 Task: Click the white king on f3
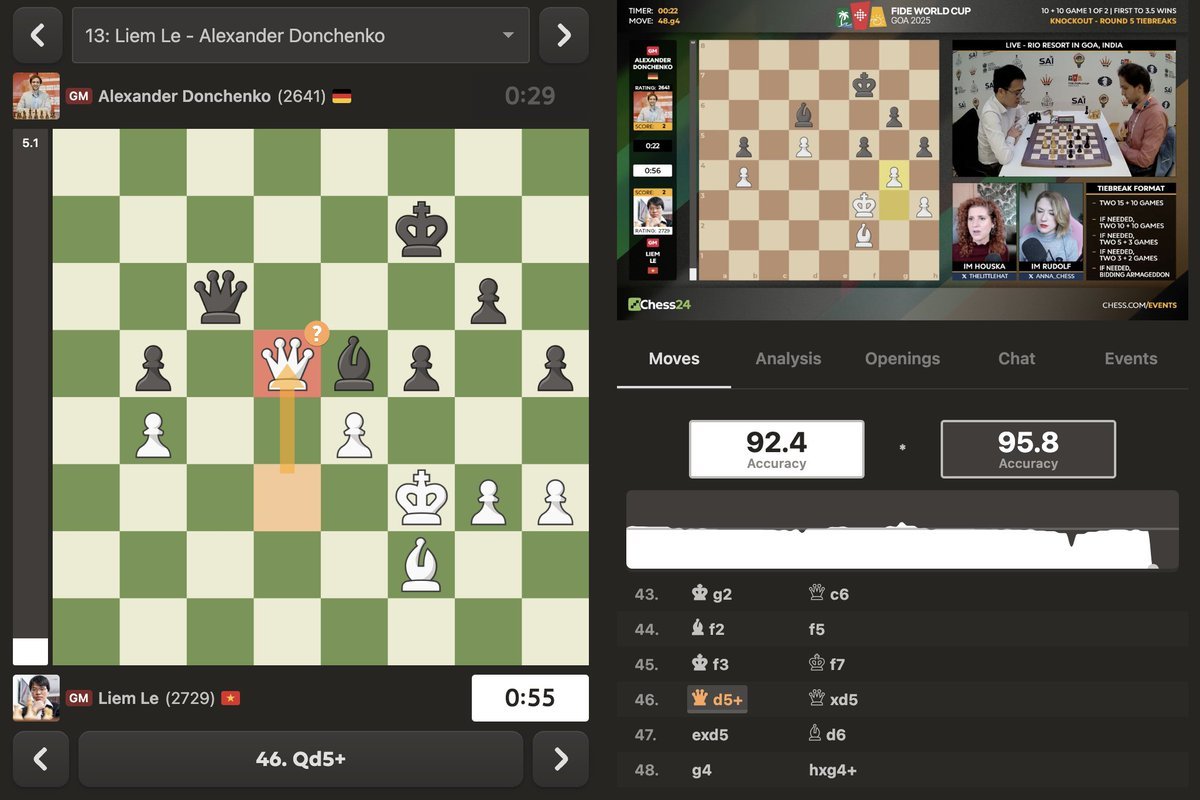coord(421,497)
